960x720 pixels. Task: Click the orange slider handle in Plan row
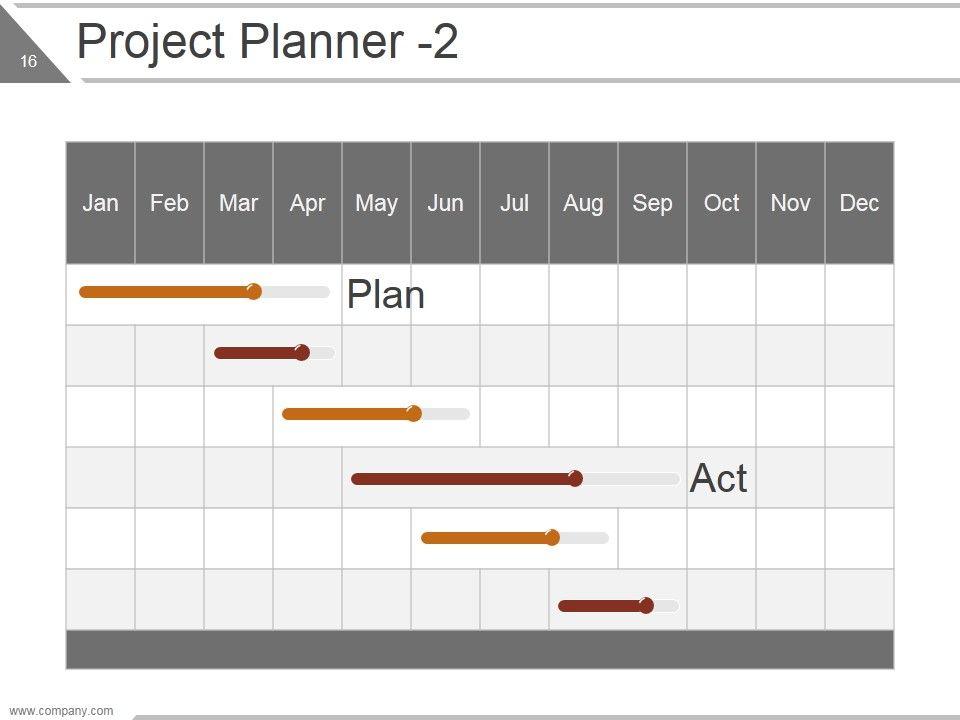click(254, 291)
